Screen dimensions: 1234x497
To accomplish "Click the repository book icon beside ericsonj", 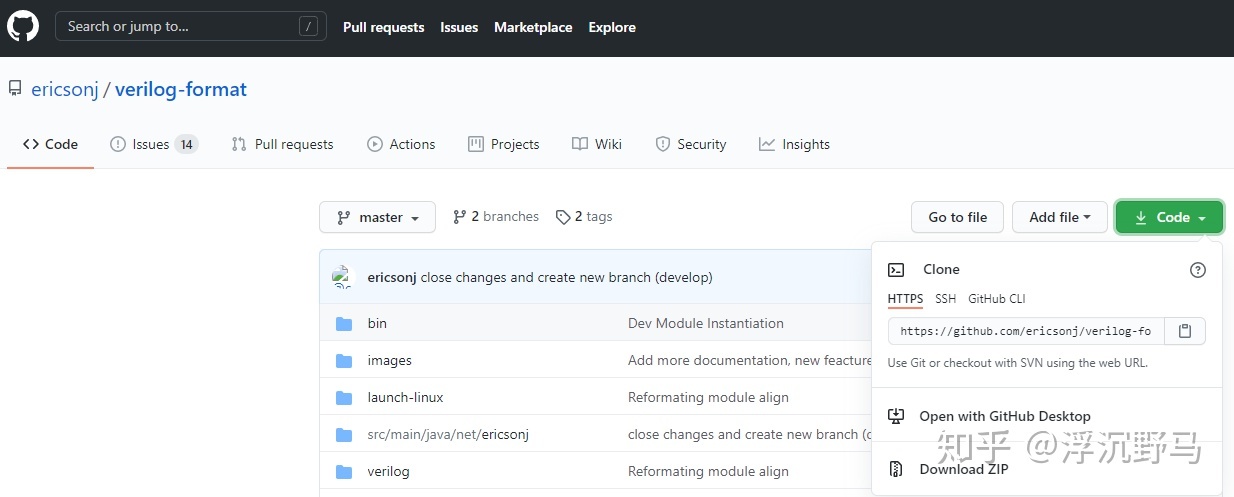I will pyautogui.click(x=15, y=89).
